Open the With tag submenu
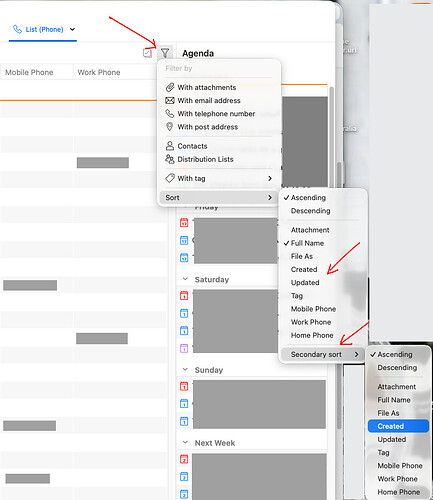Viewport: 433px width, 500px height. 218,178
